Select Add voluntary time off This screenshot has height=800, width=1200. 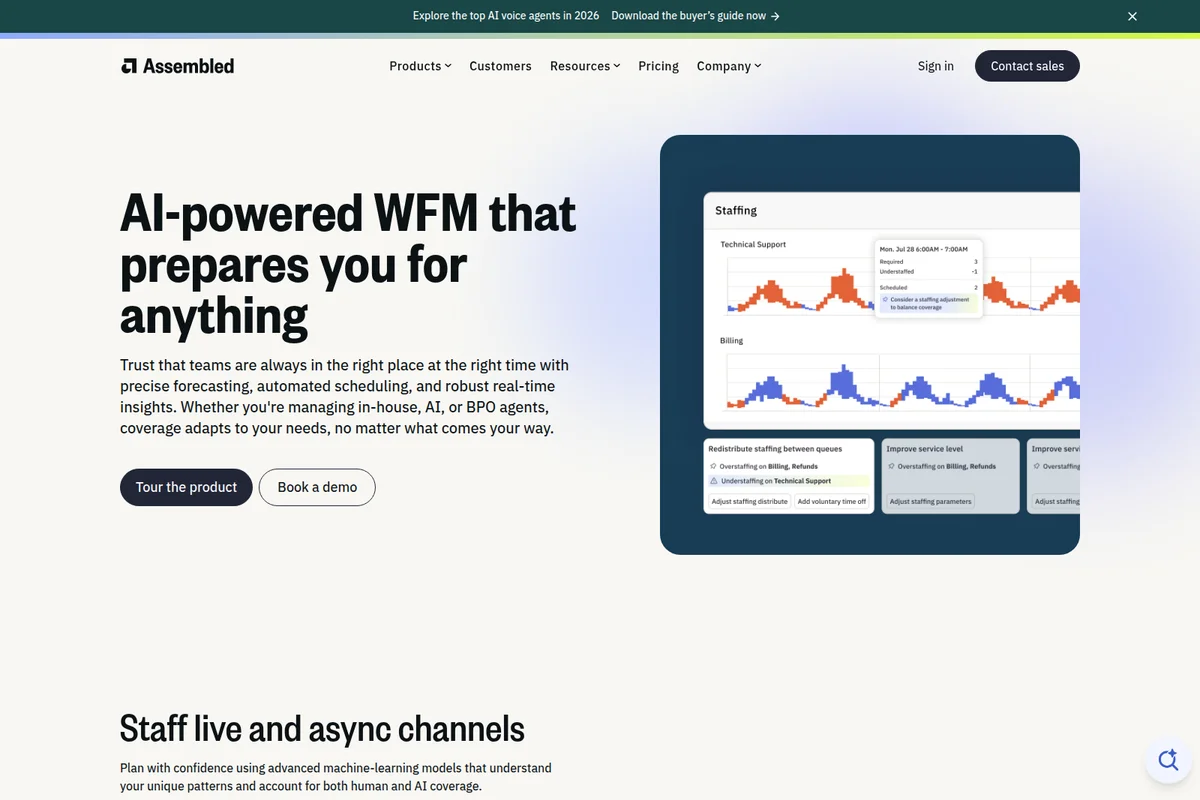click(832, 501)
